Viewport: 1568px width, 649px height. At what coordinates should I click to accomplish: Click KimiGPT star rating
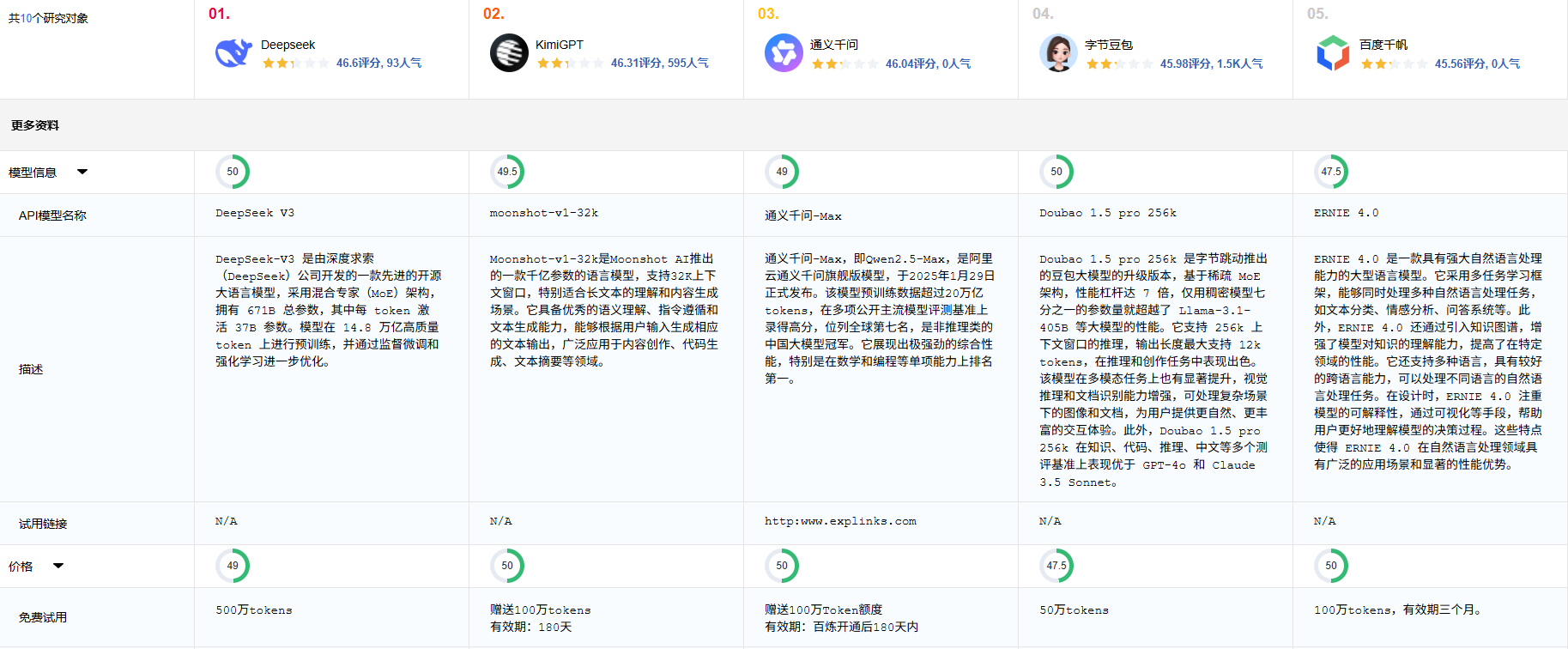tap(570, 64)
